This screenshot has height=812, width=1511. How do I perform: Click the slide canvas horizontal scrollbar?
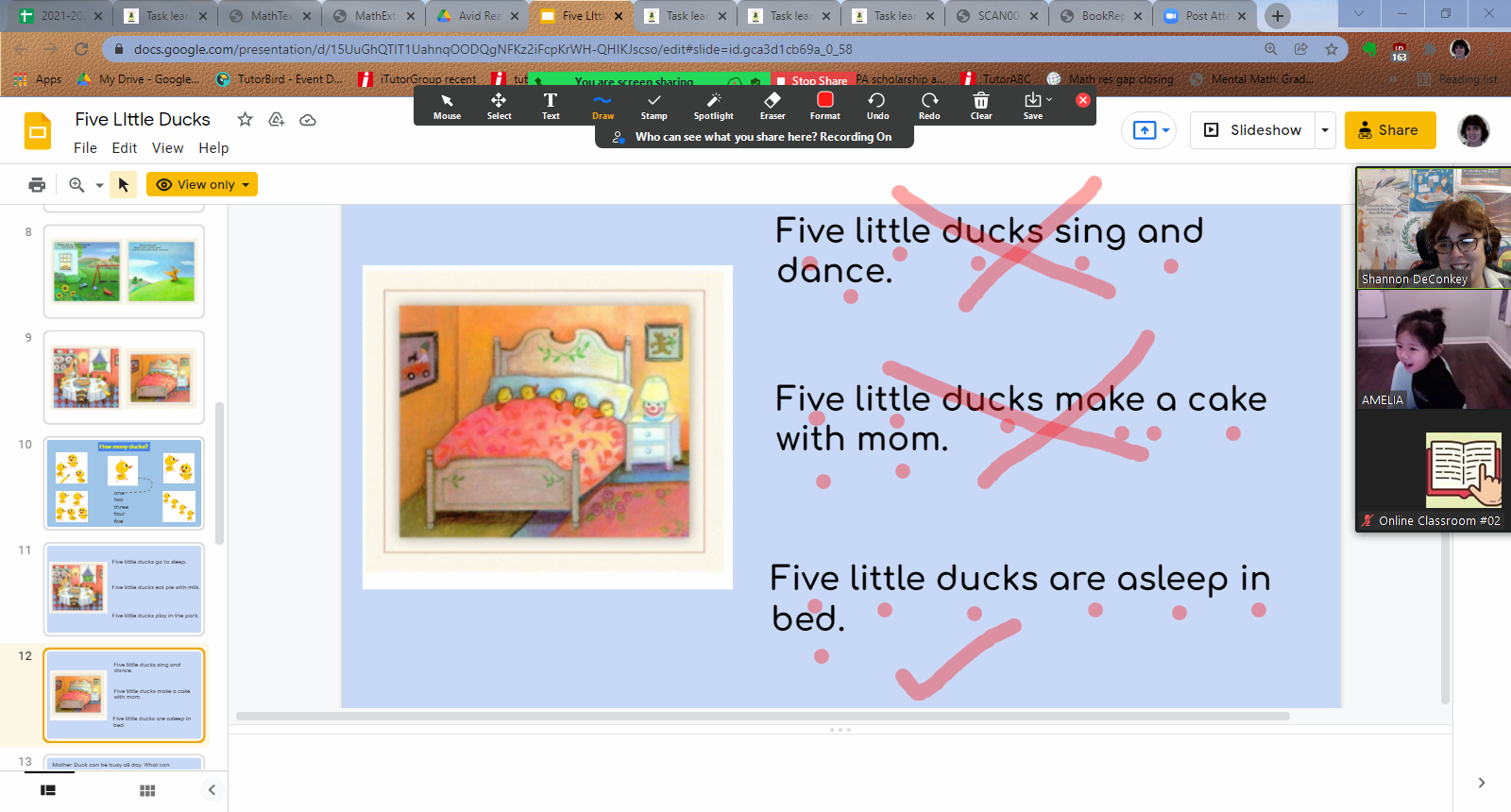[763, 716]
